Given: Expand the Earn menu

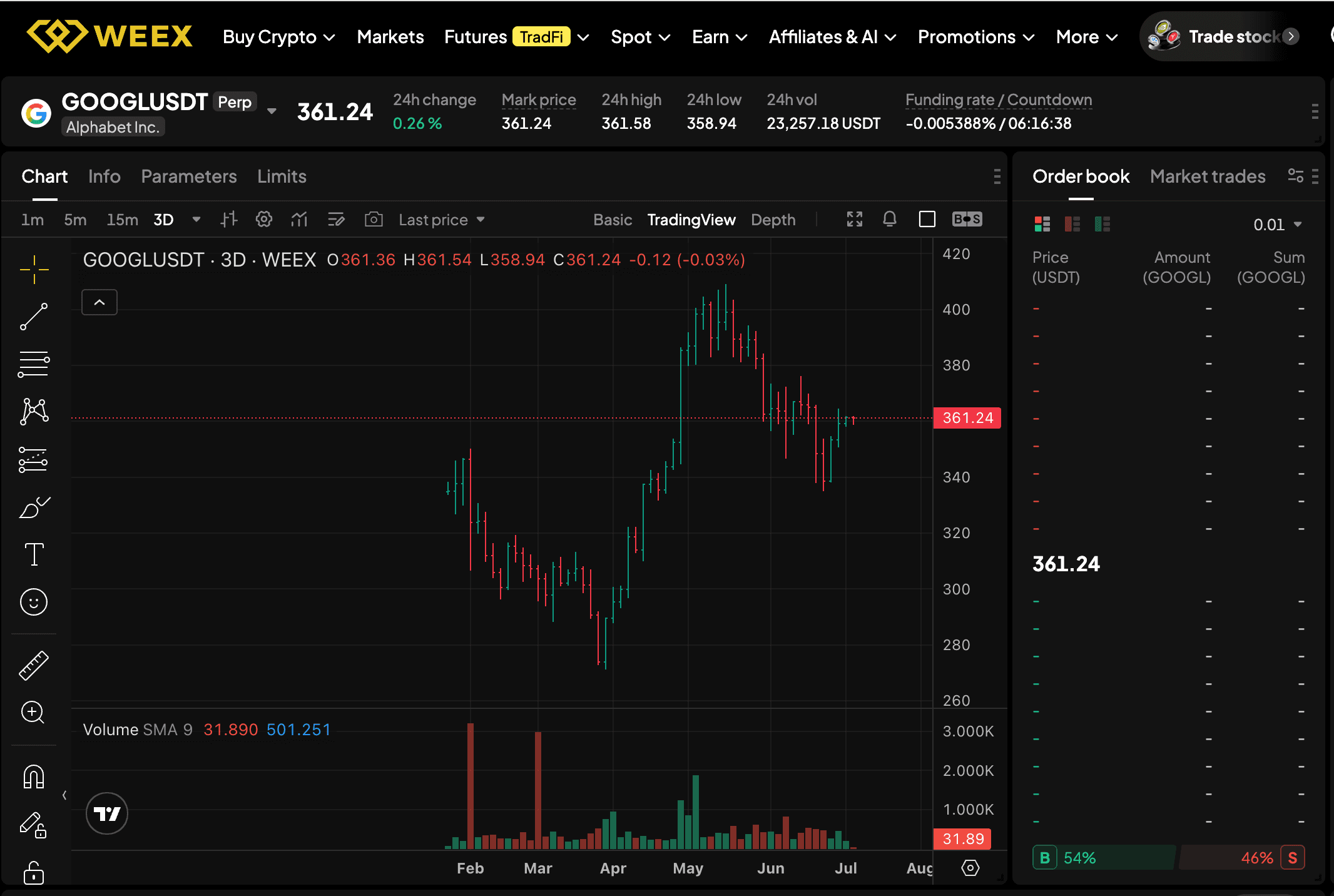Looking at the screenshot, I should tap(720, 37).
